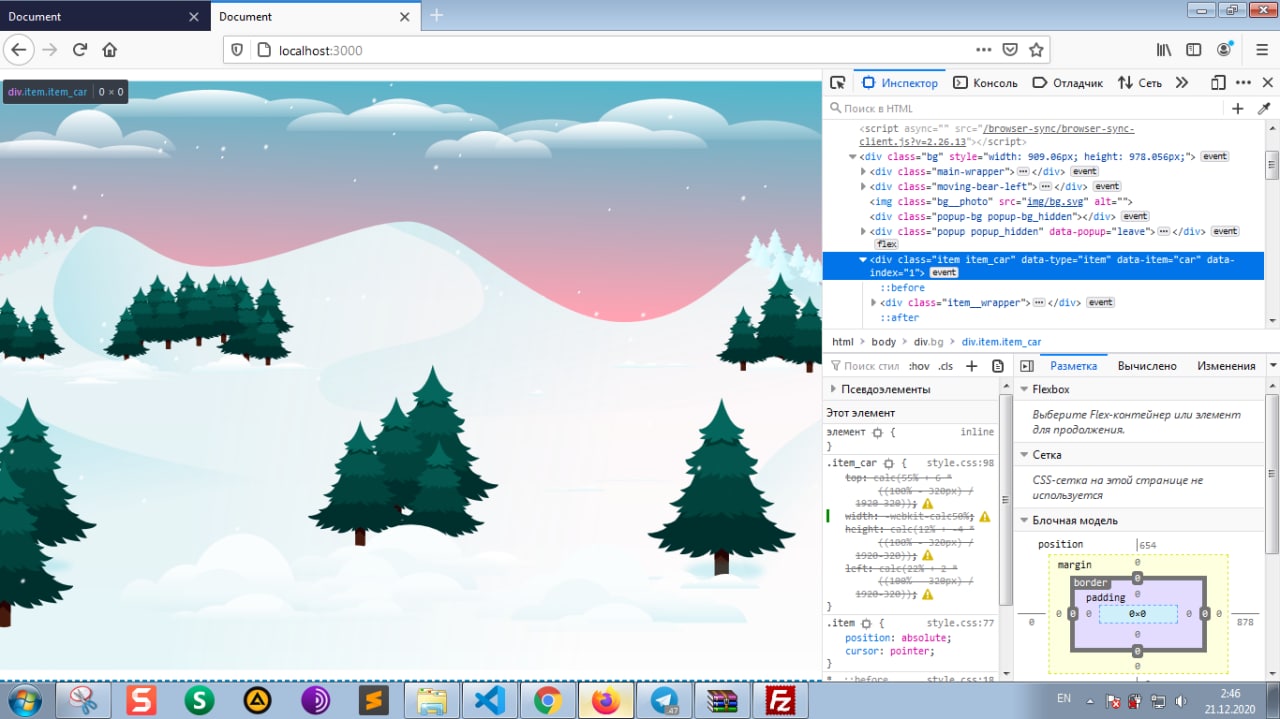This screenshot has height=719, width=1280.
Task: Open Sublime Text from the taskbar
Action: click(374, 701)
